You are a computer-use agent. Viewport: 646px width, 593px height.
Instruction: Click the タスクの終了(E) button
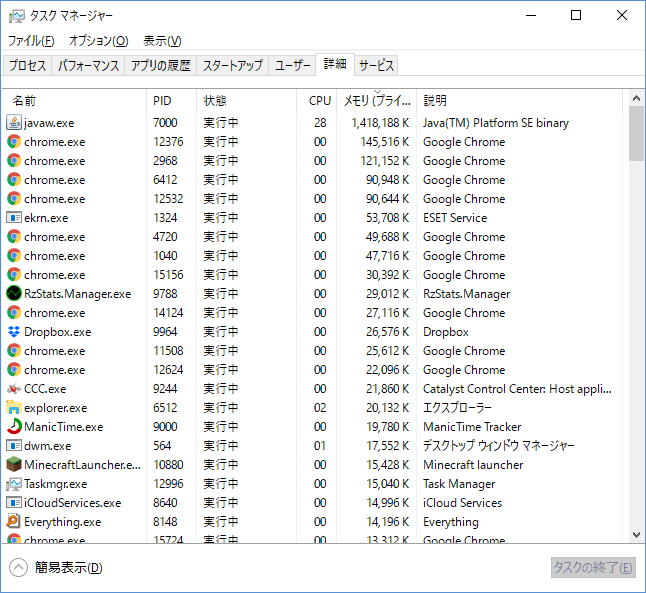(593, 568)
